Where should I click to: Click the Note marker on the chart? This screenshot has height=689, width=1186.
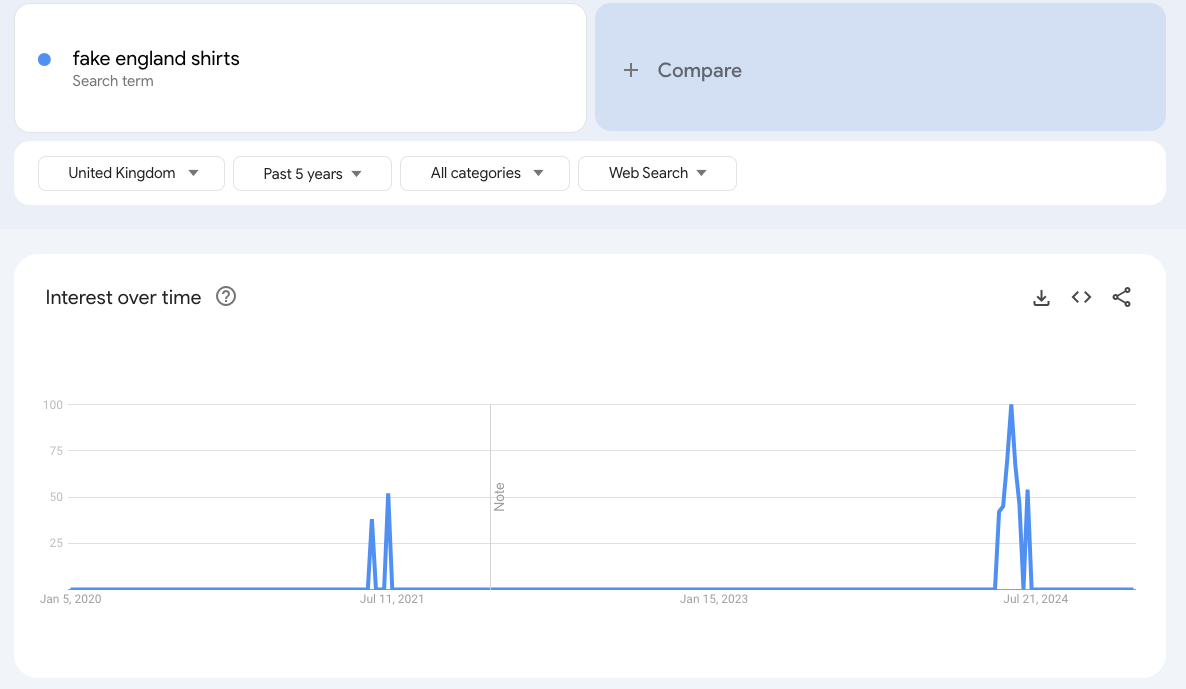click(x=499, y=497)
